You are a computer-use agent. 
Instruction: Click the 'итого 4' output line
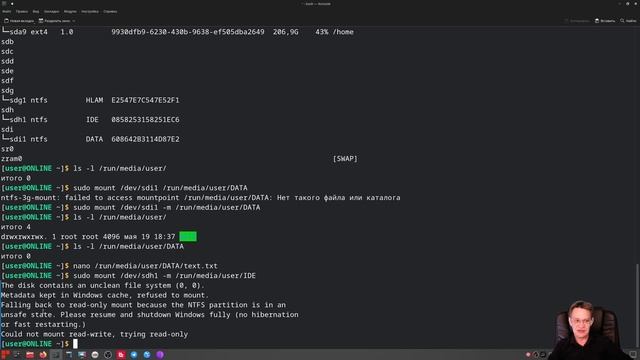16,227
